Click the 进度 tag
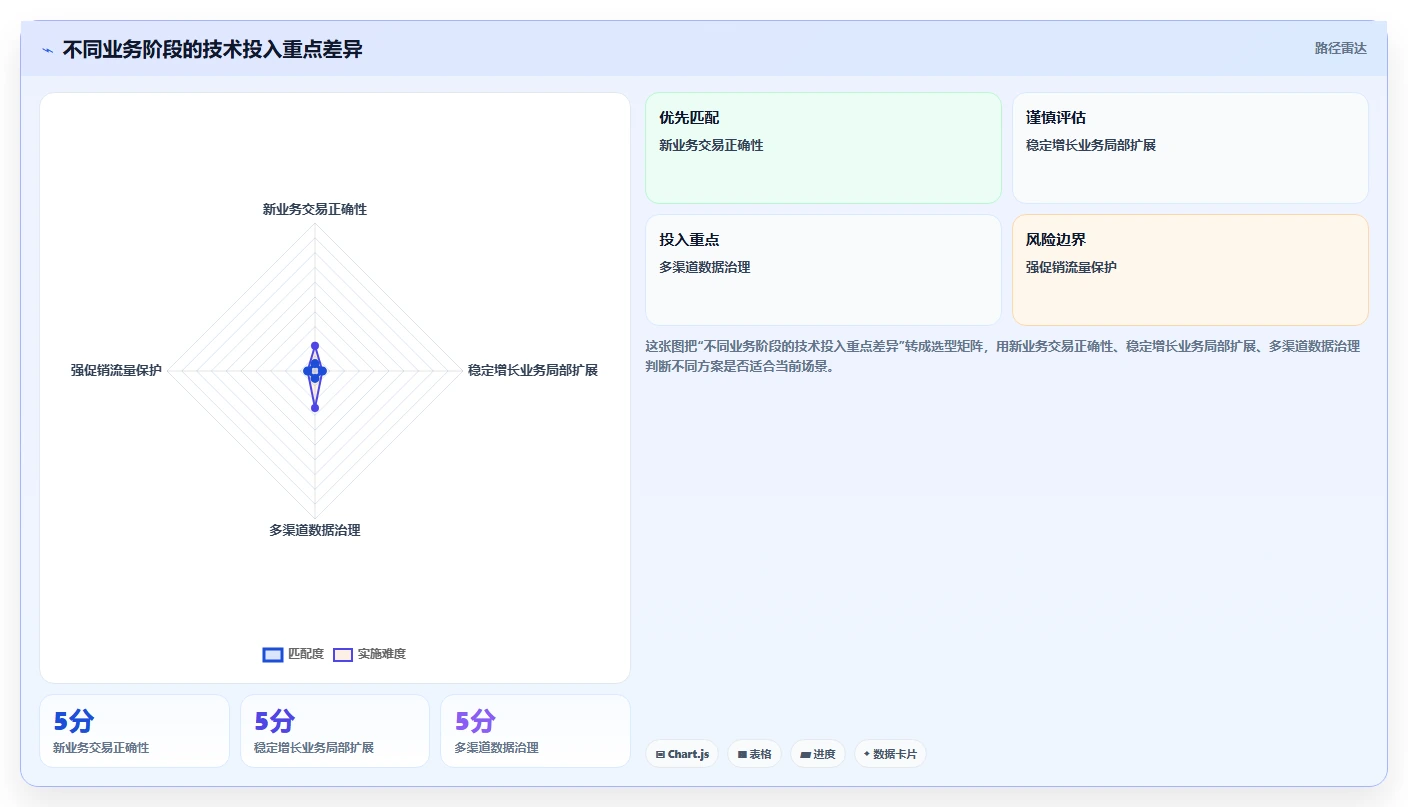Screen dimensions: 1408x807 (818, 754)
